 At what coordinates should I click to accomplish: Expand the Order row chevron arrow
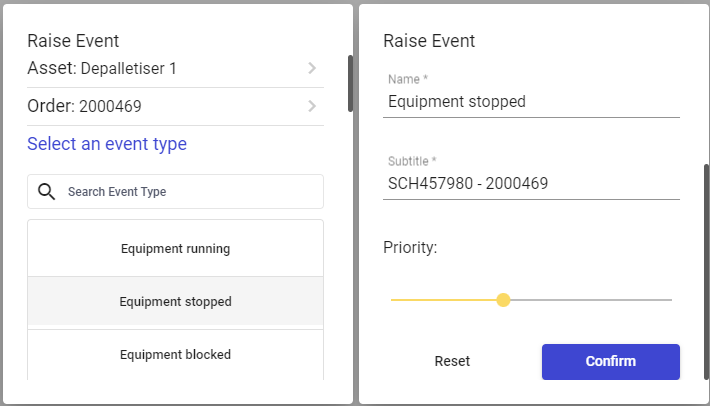click(312, 106)
